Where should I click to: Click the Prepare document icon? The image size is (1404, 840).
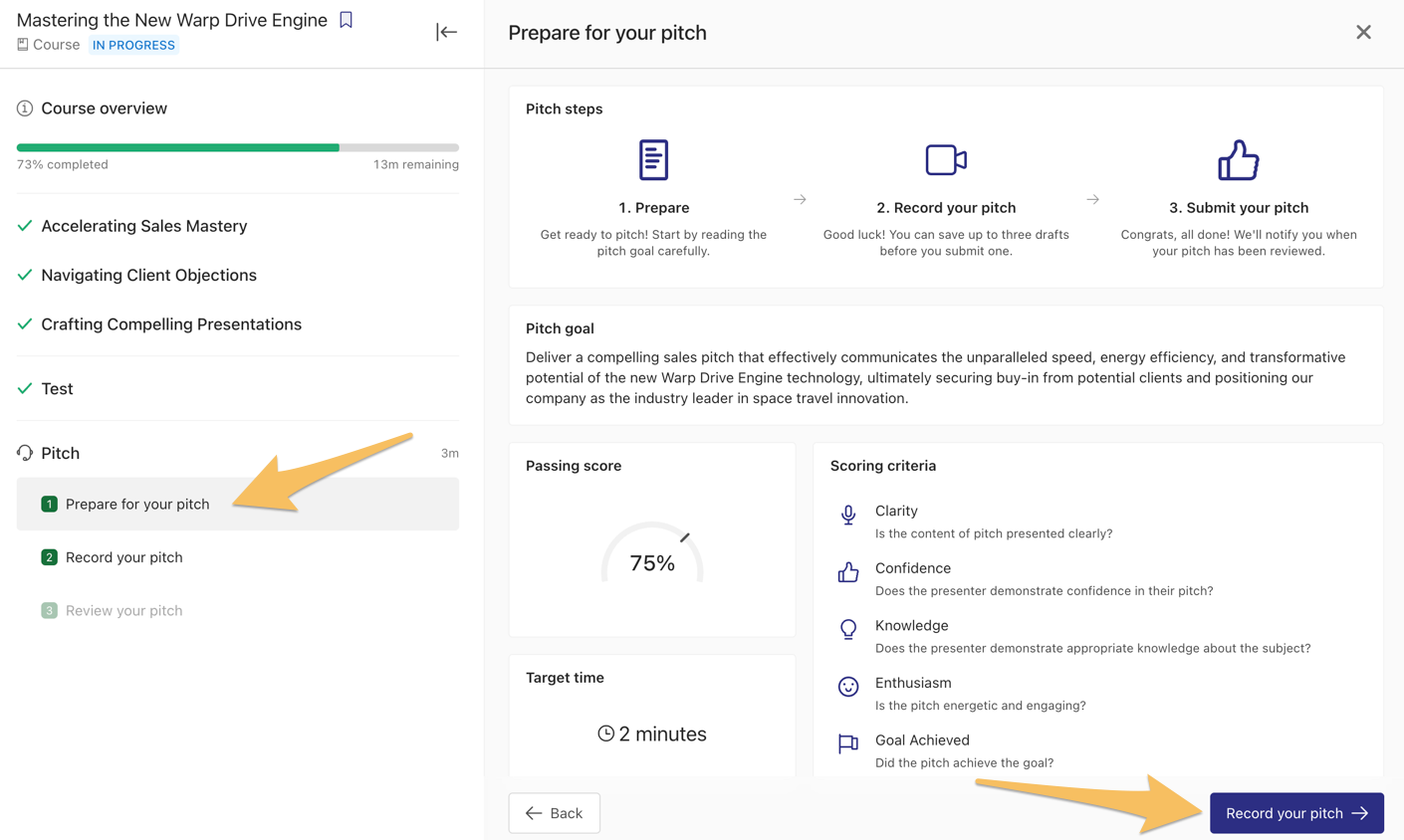(x=653, y=160)
